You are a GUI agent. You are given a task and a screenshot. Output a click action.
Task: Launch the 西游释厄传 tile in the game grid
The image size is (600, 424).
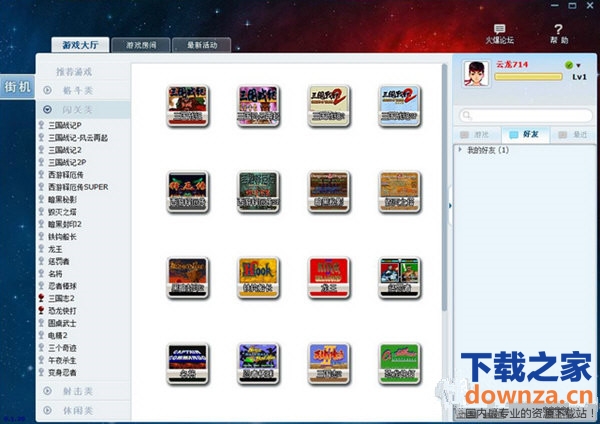[x=188, y=192]
